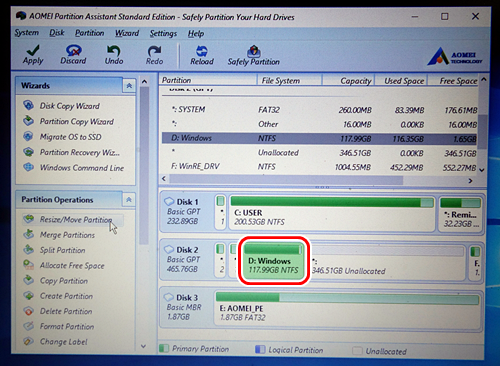
Task: Open the Help menu
Action: point(196,34)
